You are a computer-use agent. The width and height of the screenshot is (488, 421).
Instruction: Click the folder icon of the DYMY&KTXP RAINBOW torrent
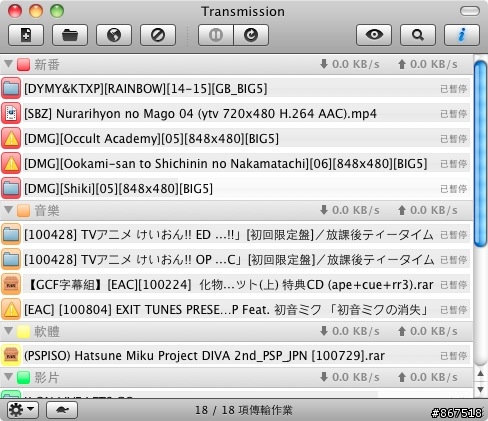(x=11, y=88)
